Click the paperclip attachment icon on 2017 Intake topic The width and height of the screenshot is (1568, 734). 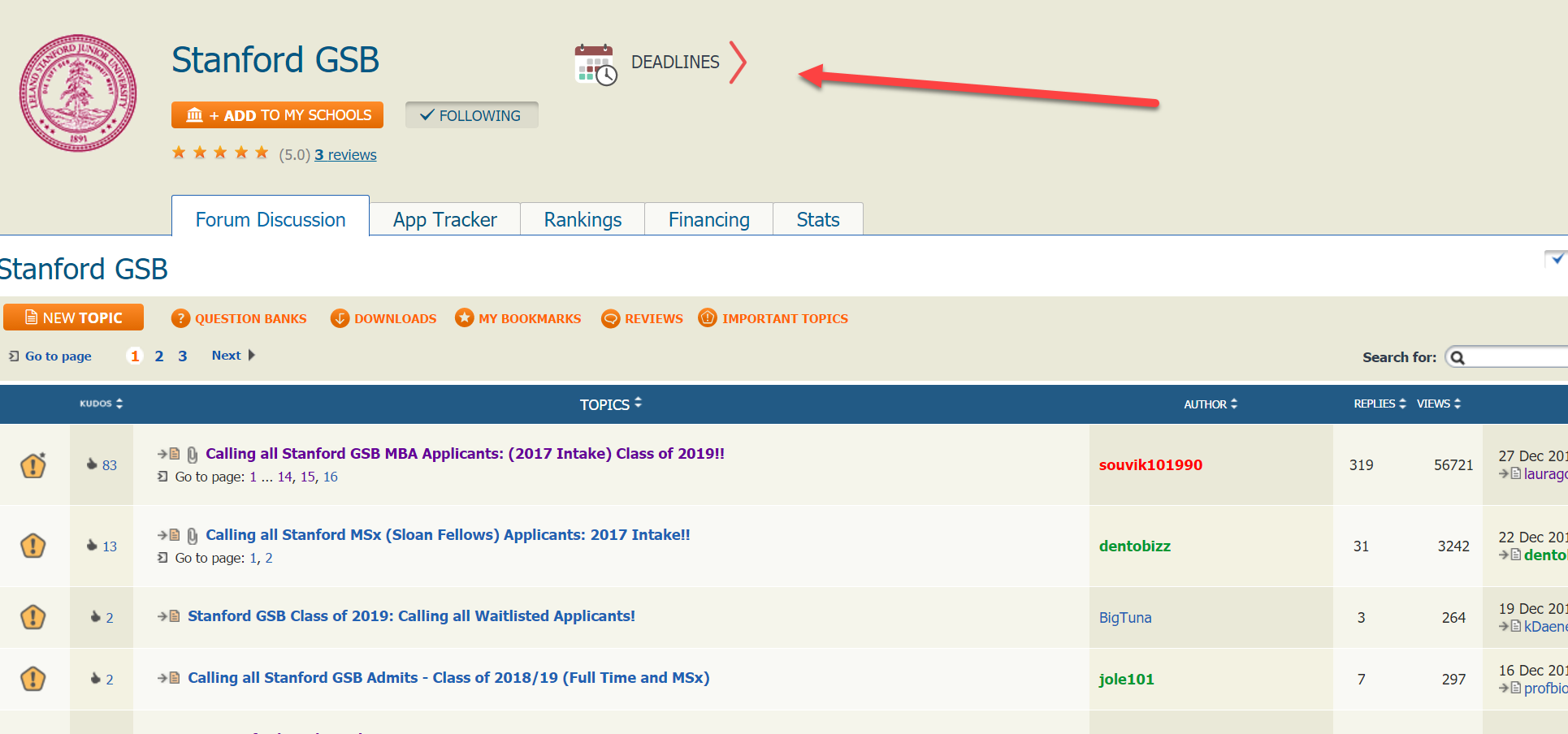tap(193, 455)
